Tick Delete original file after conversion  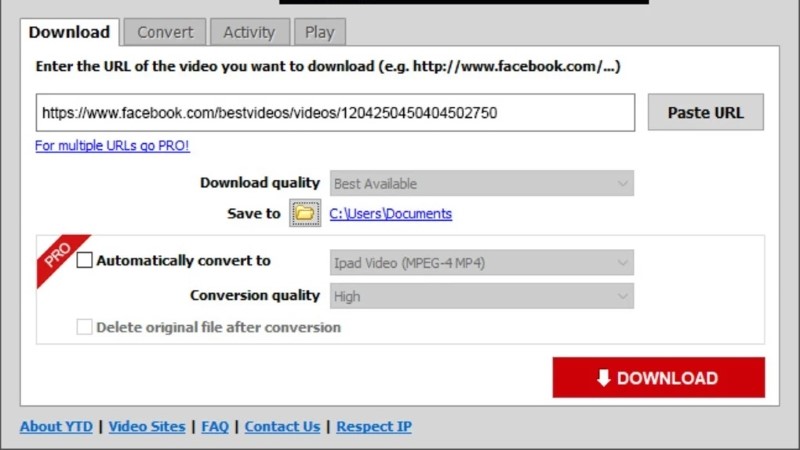pos(84,327)
